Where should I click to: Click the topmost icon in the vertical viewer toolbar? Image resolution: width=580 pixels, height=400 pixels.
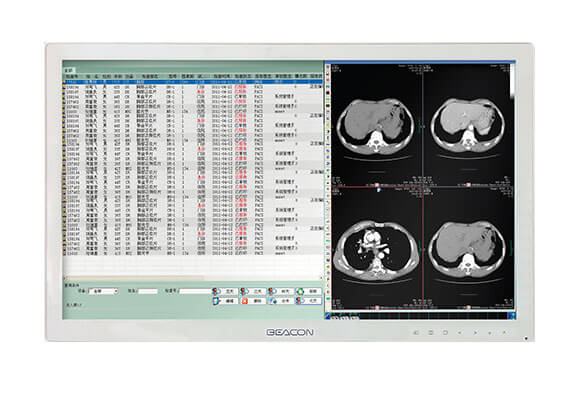pos(328,67)
